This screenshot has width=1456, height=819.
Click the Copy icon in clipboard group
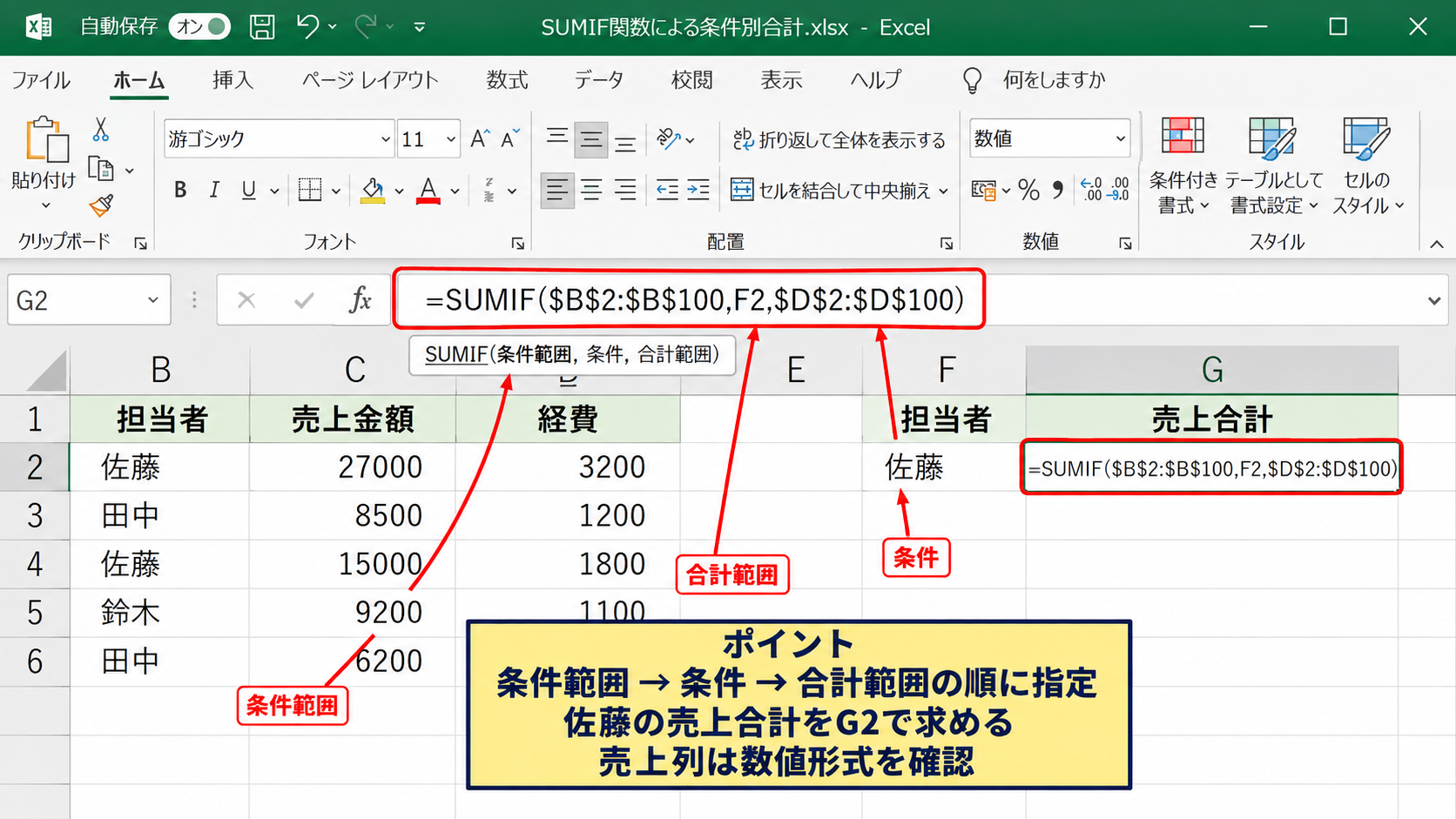pyautogui.click(x=101, y=169)
